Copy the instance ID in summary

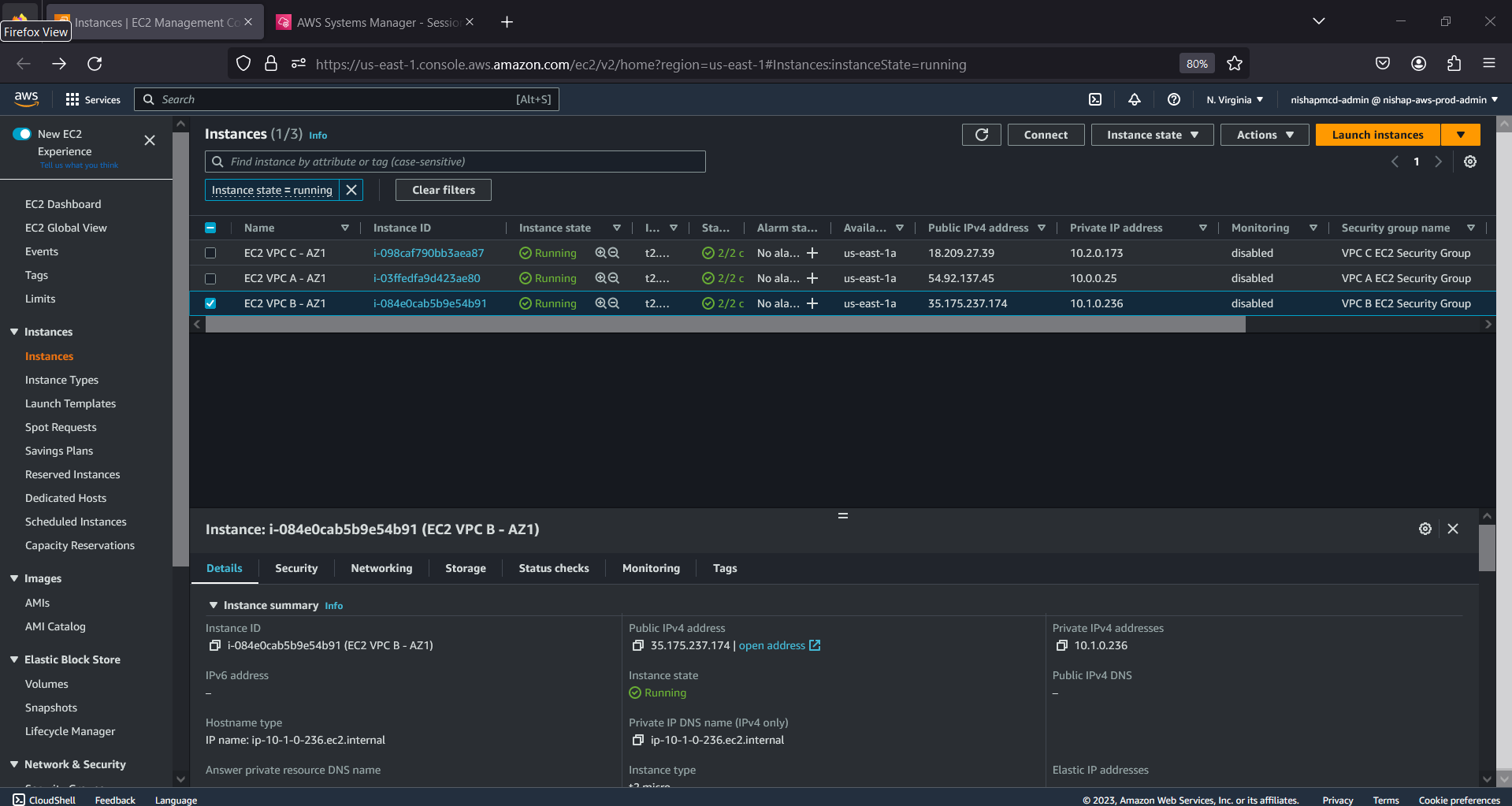point(214,645)
